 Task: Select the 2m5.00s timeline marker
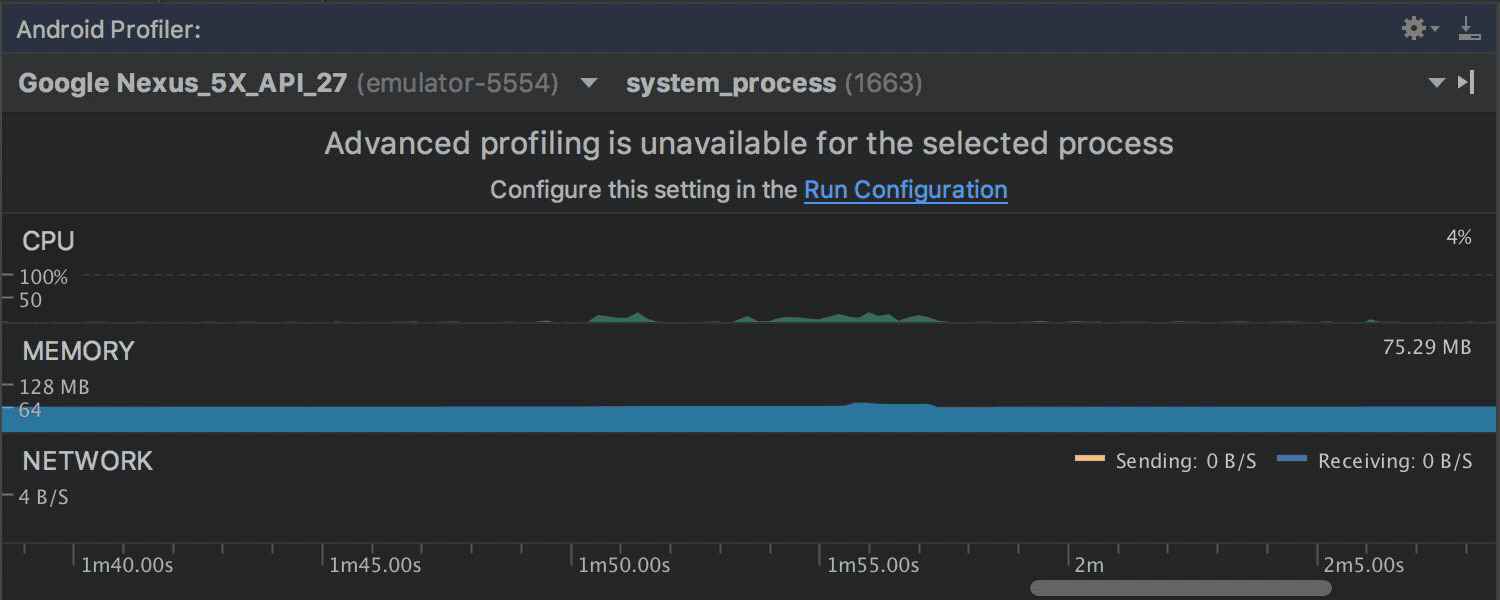pyautogui.click(x=1364, y=566)
